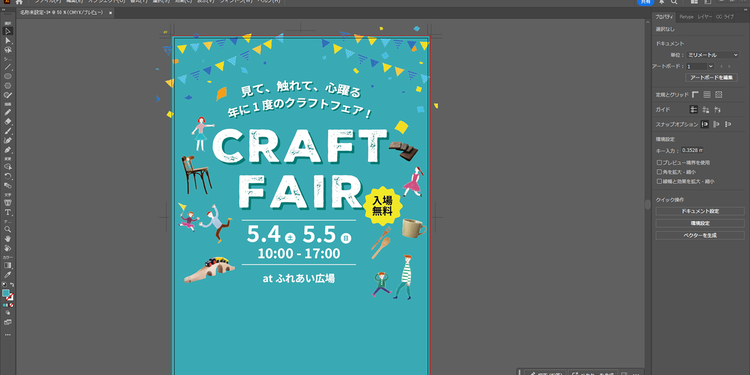Click the default fill and stroke icon
The width and height of the screenshot is (750, 375).
[4, 285]
